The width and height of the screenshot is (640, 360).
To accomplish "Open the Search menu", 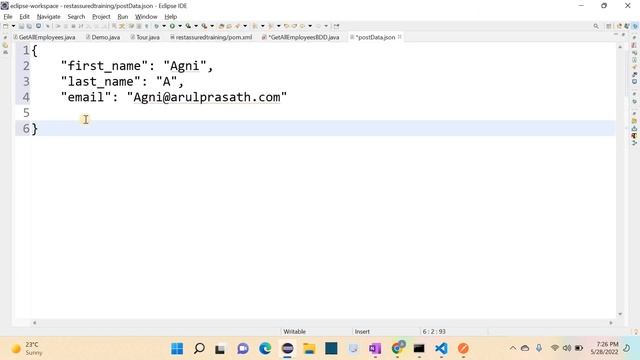I will [x=76, y=17].
